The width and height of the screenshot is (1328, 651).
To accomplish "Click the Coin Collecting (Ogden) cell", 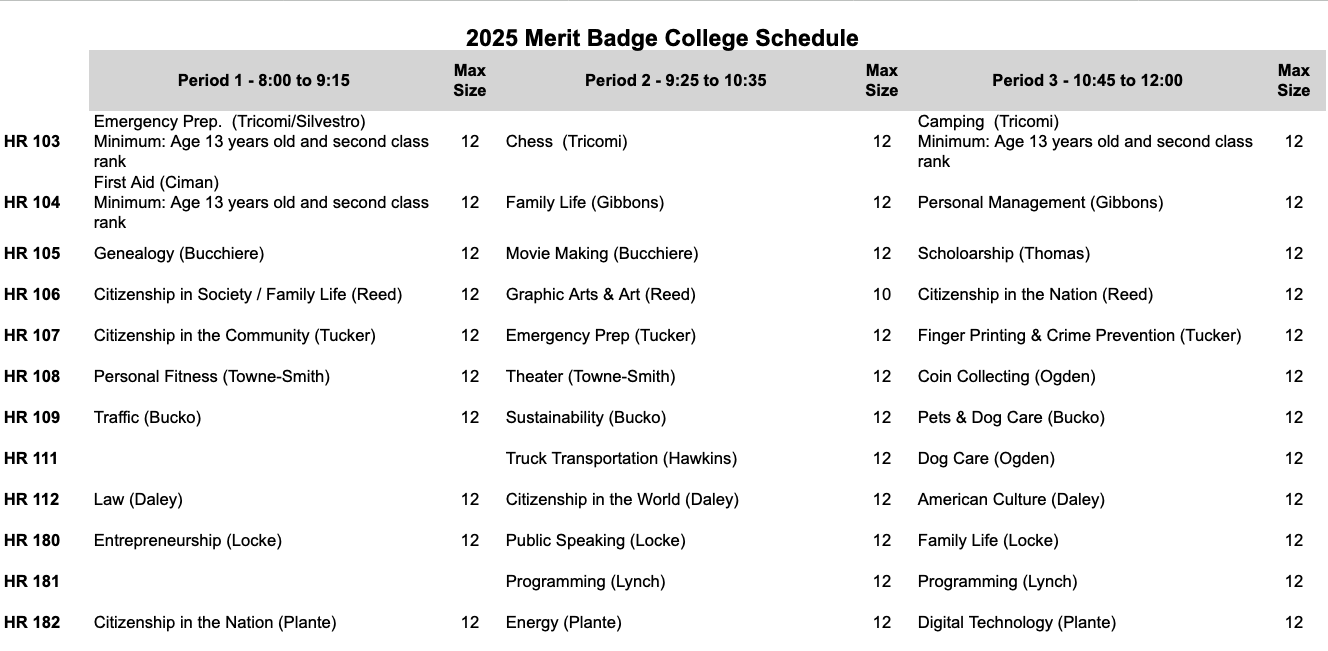I will (x=1006, y=377).
